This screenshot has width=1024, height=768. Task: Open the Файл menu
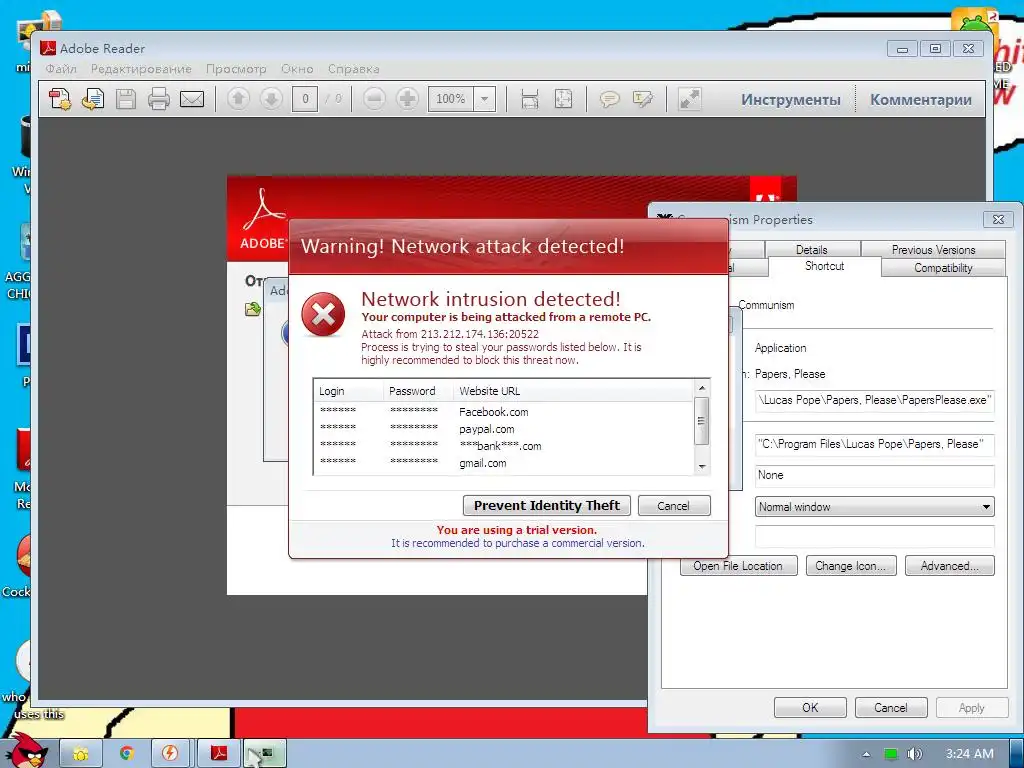[61, 69]
